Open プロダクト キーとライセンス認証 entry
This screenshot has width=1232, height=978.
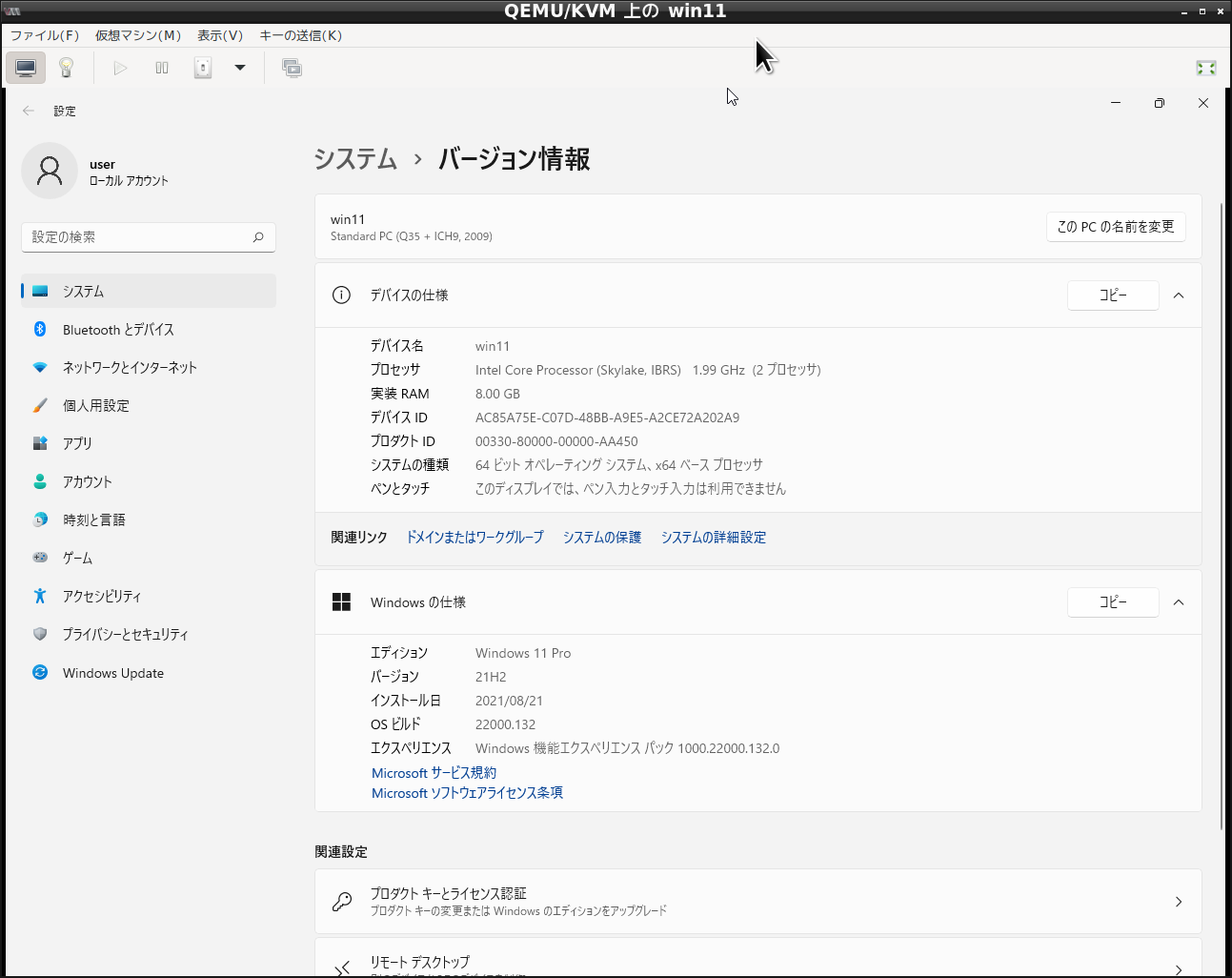(x=758, y=901)
